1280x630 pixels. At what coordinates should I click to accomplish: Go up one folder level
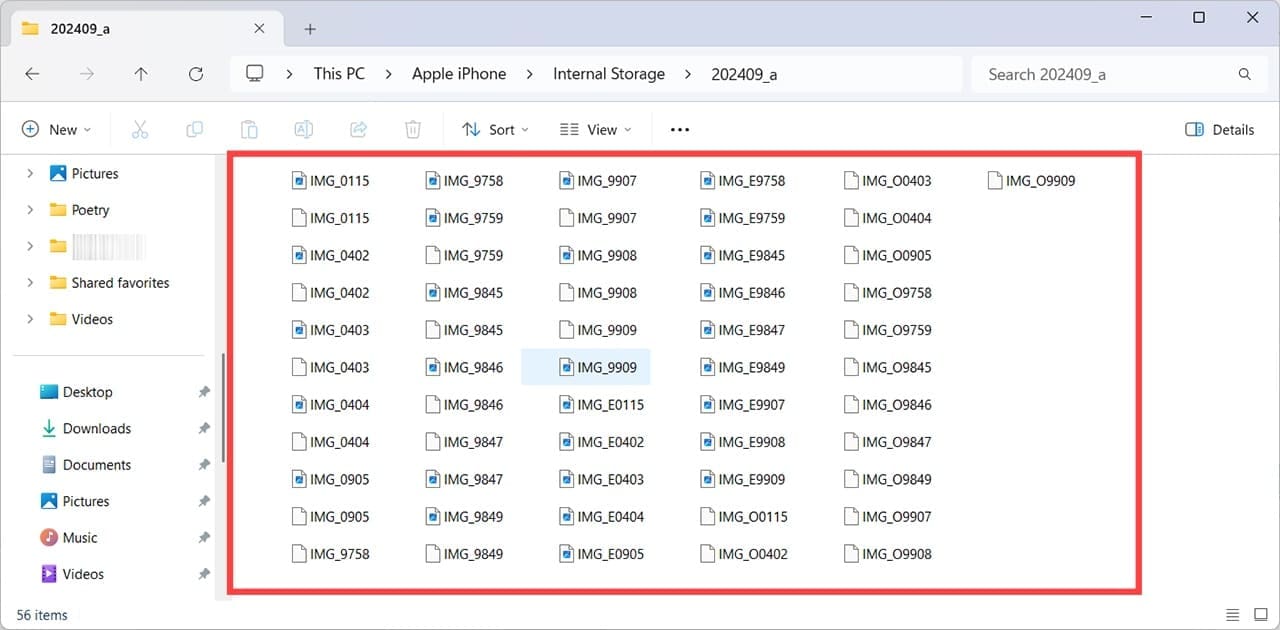(x=141, y=74)
